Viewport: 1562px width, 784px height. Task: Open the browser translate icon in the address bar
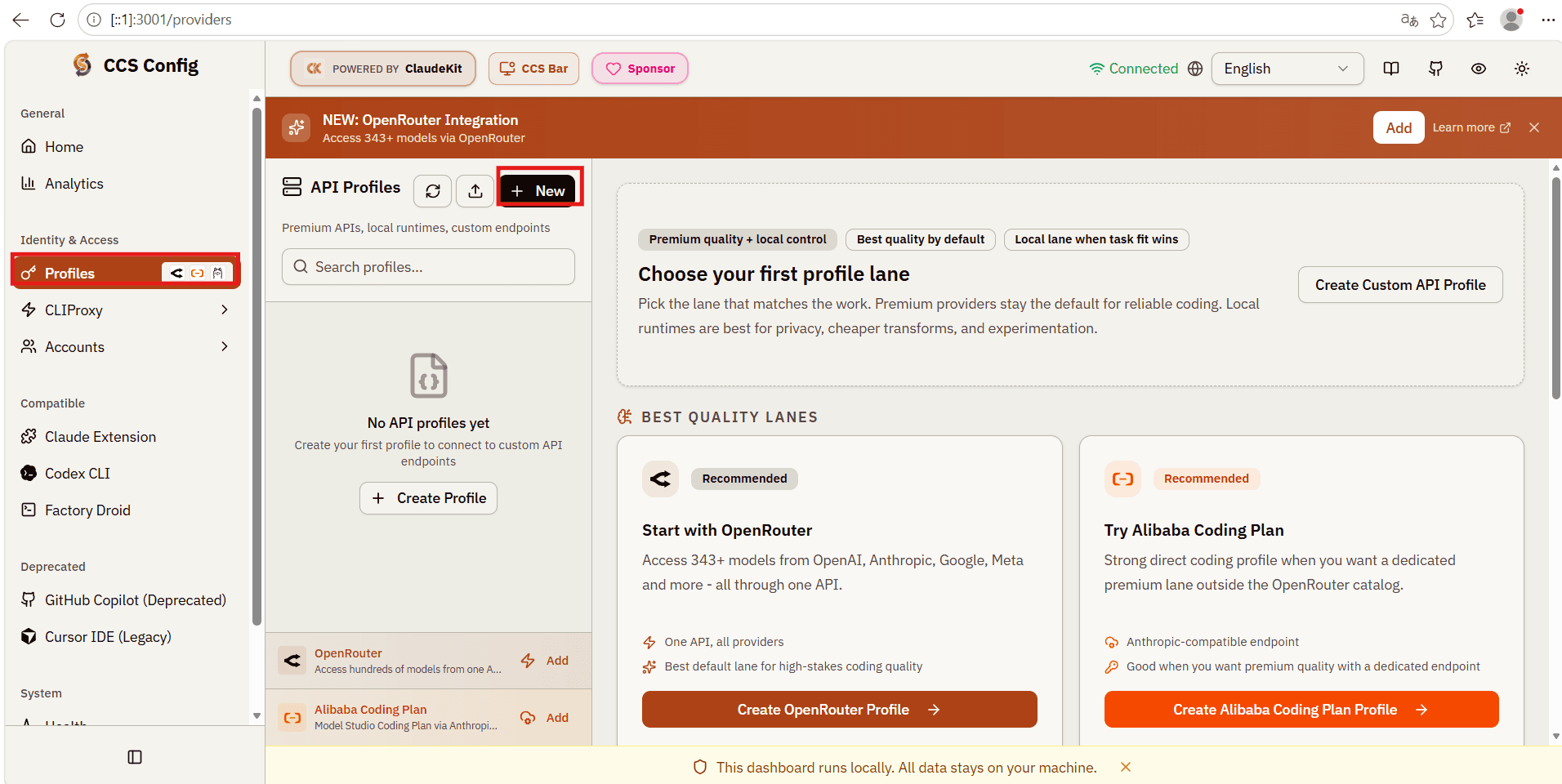[1409, 20]
